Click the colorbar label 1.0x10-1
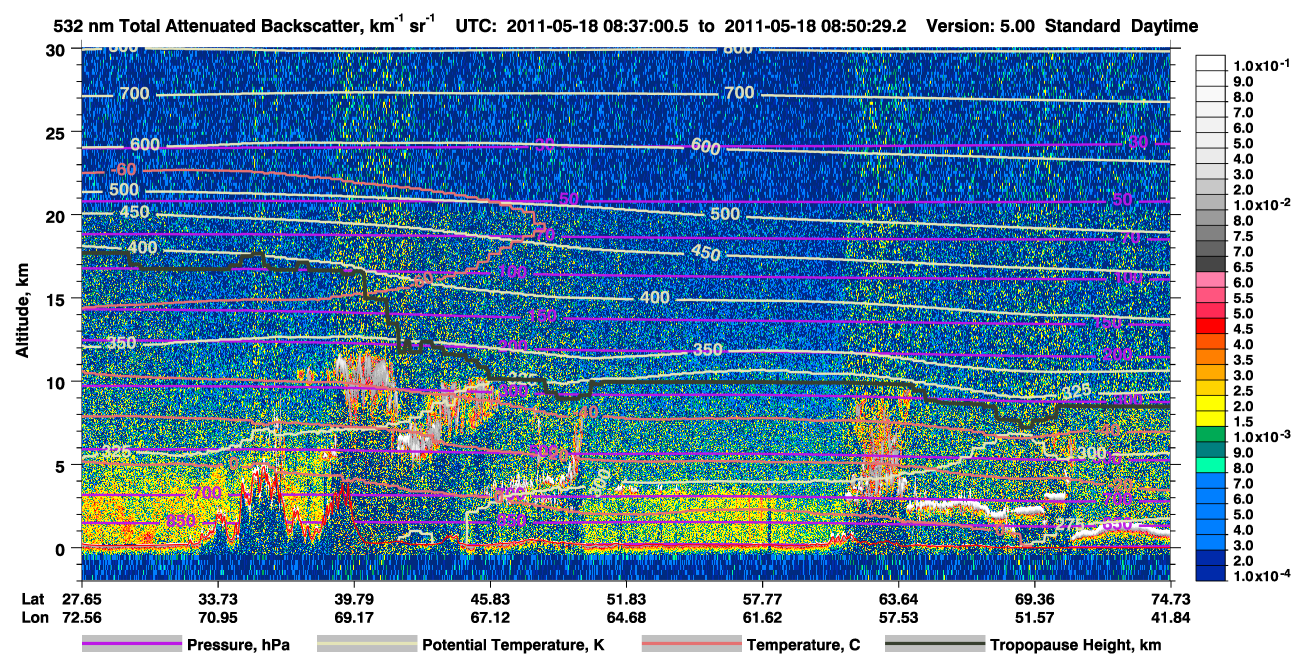Screen dimensions: 1300x667 tap(1260, 65)
